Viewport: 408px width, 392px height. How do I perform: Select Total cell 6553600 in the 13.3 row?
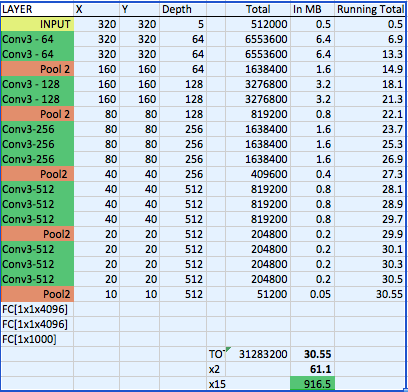point(258,54)
